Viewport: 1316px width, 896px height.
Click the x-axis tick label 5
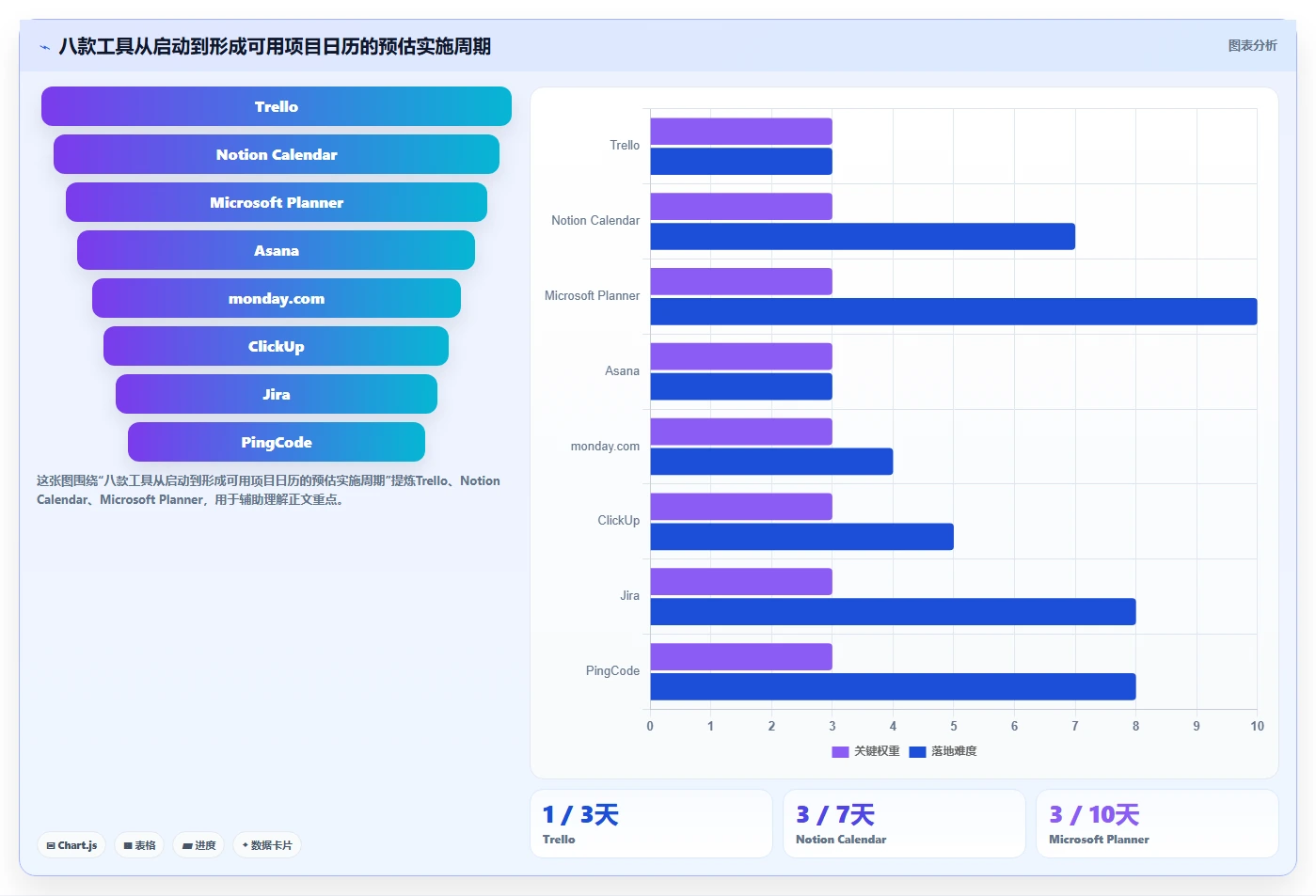954,726
